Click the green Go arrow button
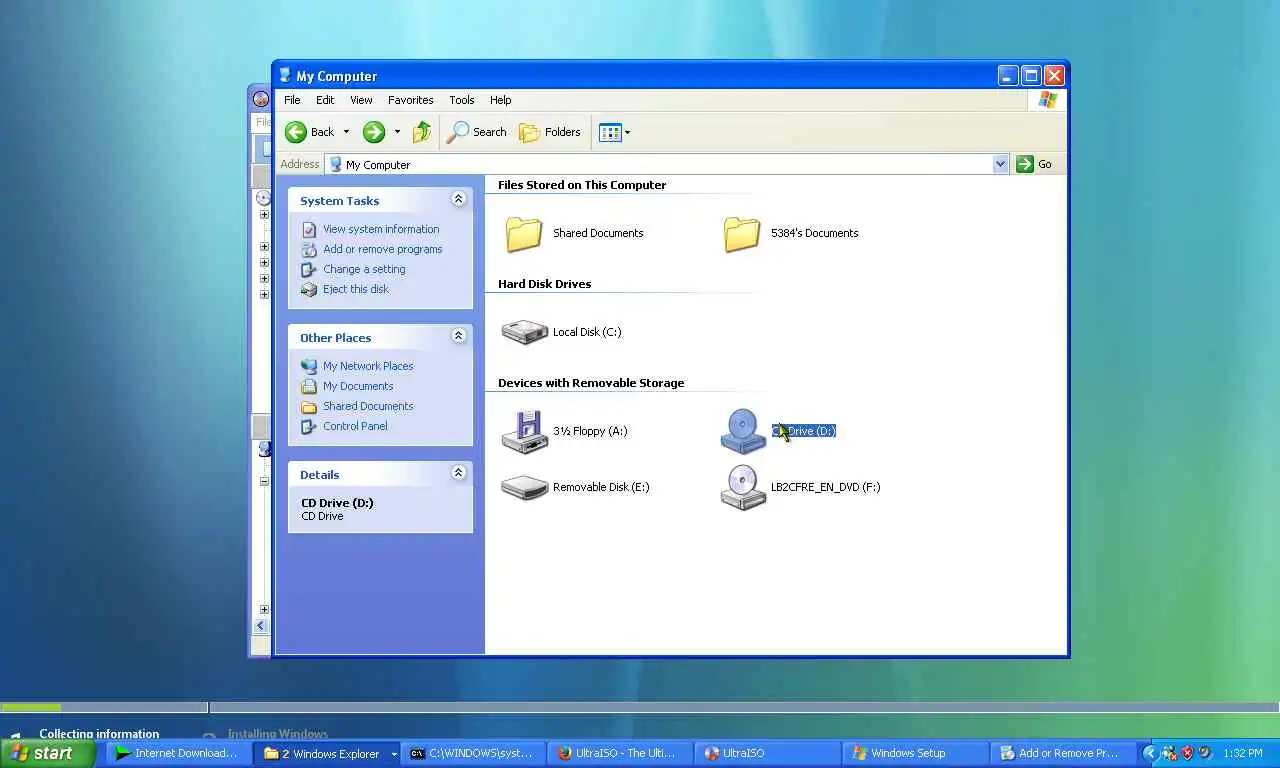The image size is (1280, 768). [1025, 164]
